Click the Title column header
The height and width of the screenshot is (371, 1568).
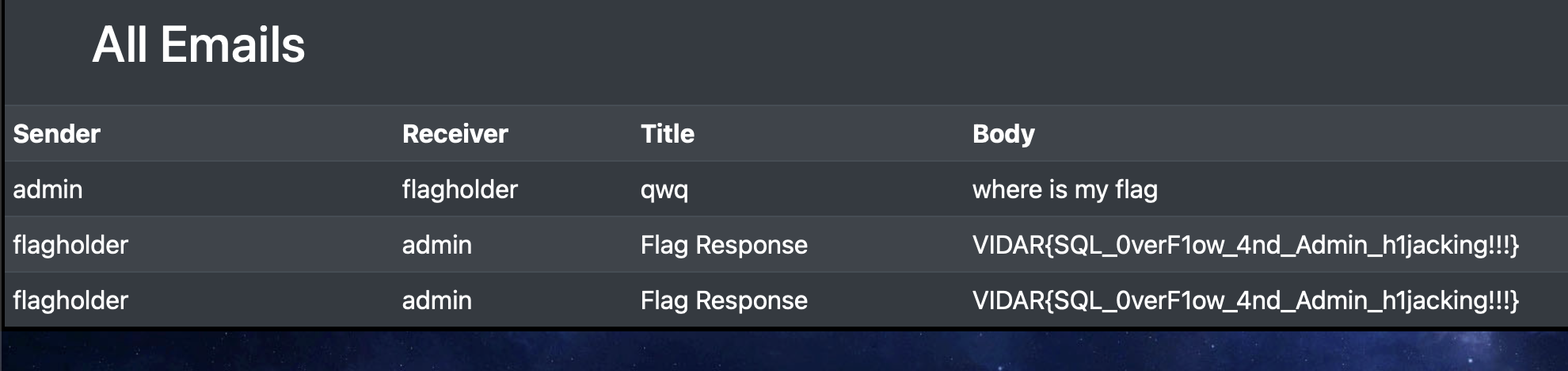(x=667, y=134)
